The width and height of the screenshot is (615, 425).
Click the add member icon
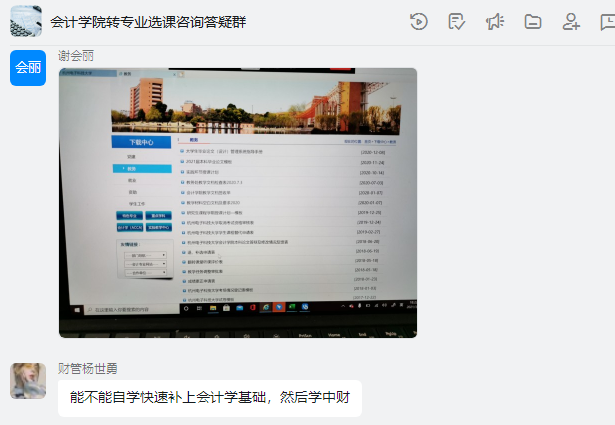click(571, 21)
